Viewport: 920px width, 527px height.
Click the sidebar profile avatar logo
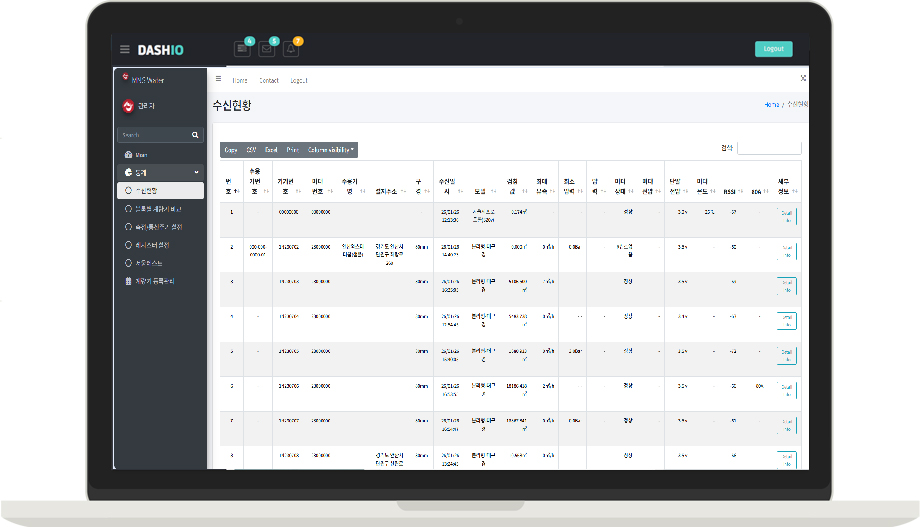pyautogui.click(x=128, y=106)
